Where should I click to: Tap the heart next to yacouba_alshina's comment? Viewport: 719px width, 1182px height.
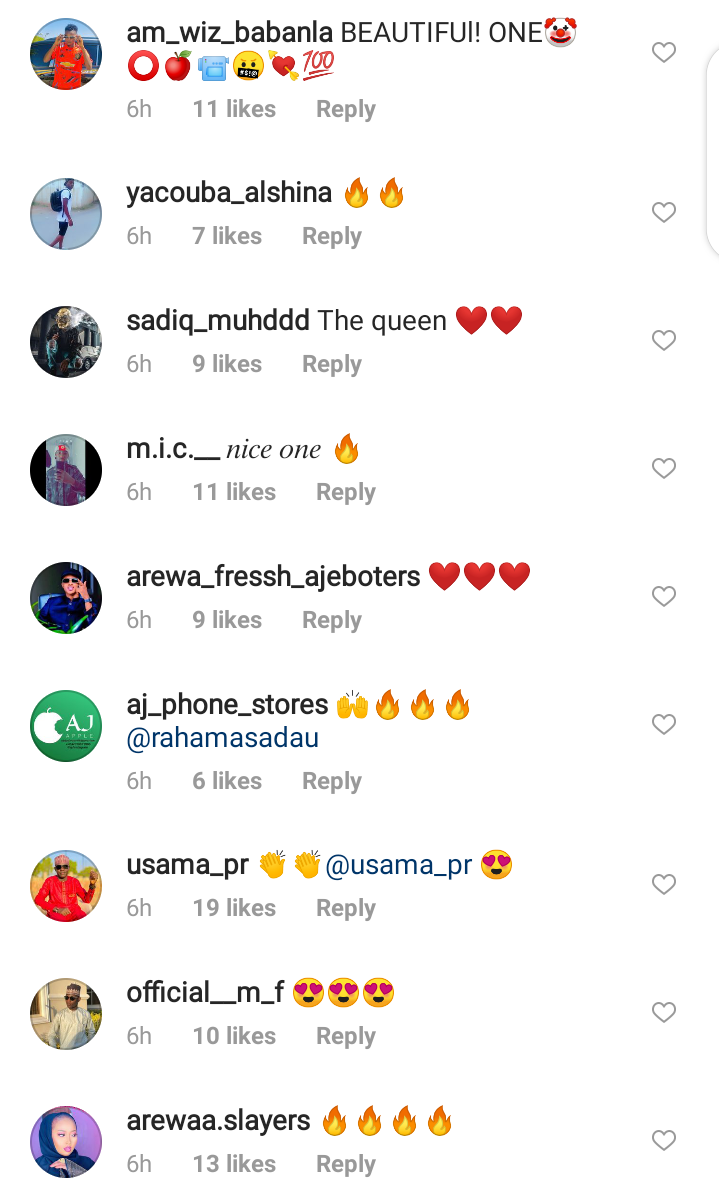pyautogui.click(x=663, y=212)
